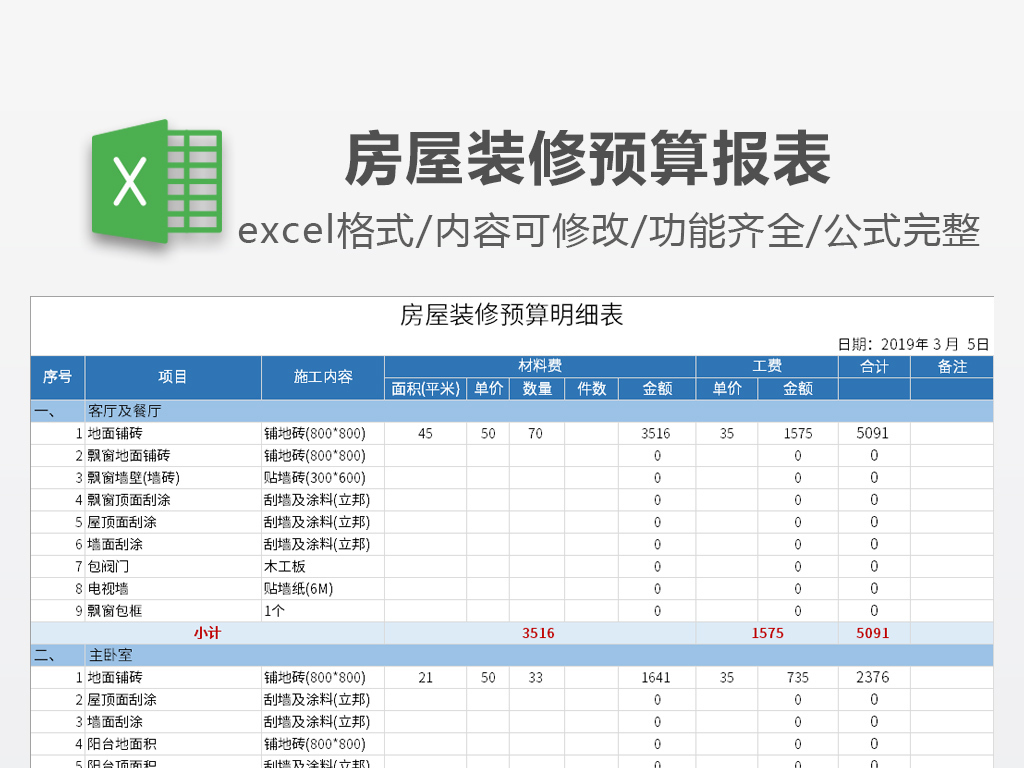Select the 电视墙 item cell

108,589
